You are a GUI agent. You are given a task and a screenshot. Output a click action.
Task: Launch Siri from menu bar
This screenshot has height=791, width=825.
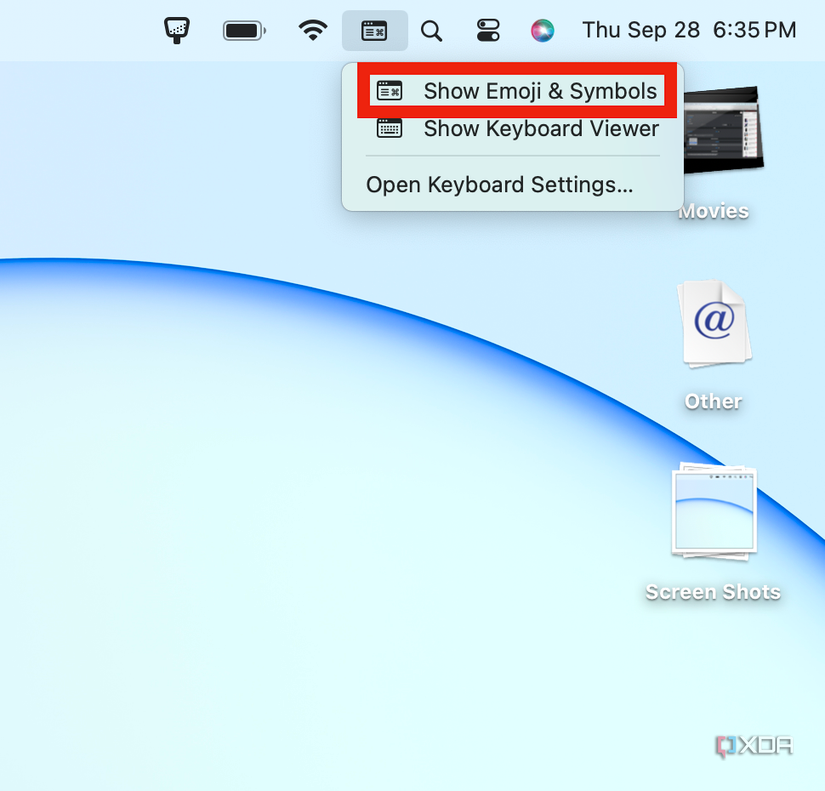click(x=542, y=31)
